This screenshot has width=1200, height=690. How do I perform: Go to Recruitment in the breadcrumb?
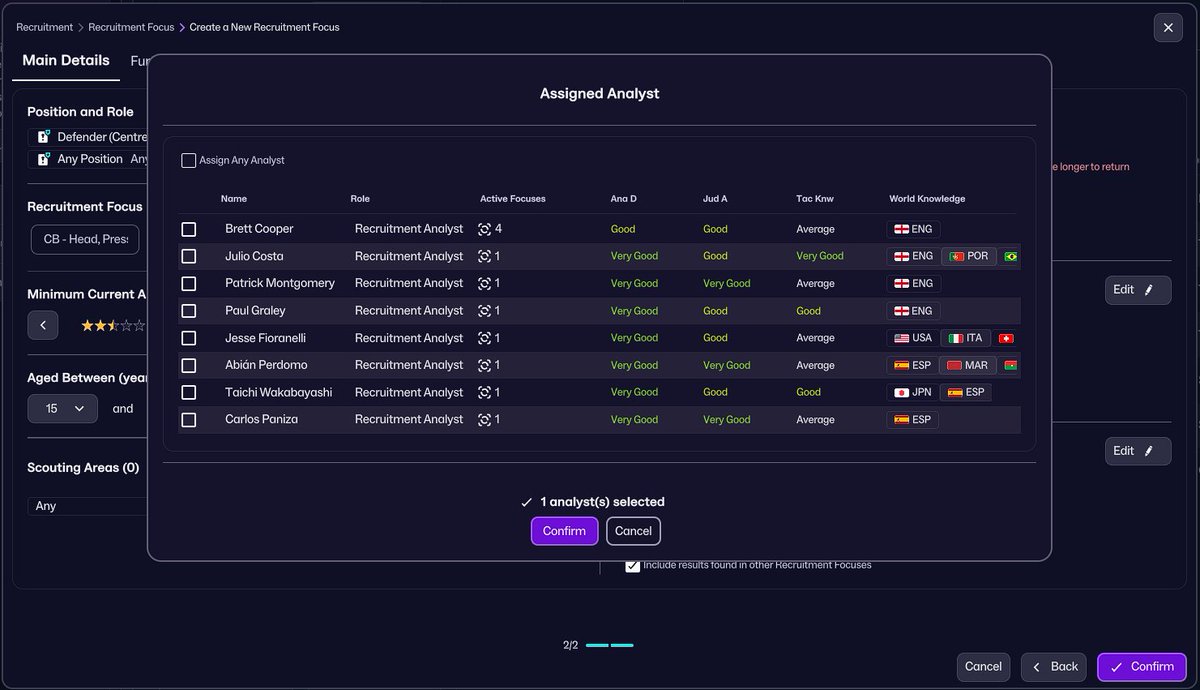click(44, 27)
